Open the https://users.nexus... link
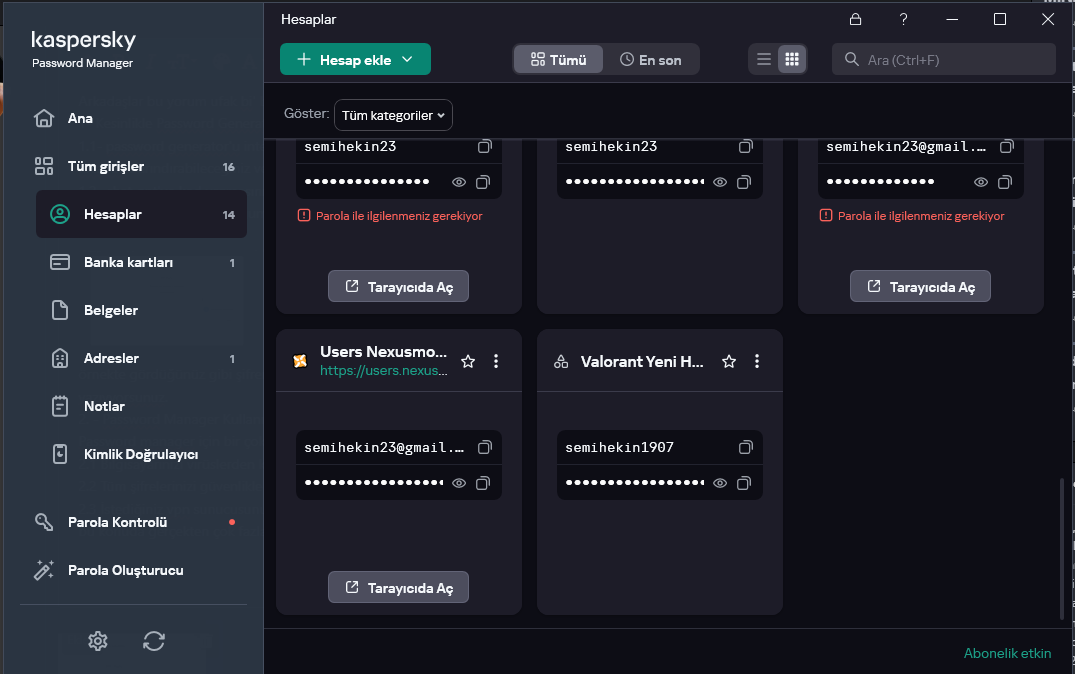This screenshot has width=1075, height=674. click(384, 370)
